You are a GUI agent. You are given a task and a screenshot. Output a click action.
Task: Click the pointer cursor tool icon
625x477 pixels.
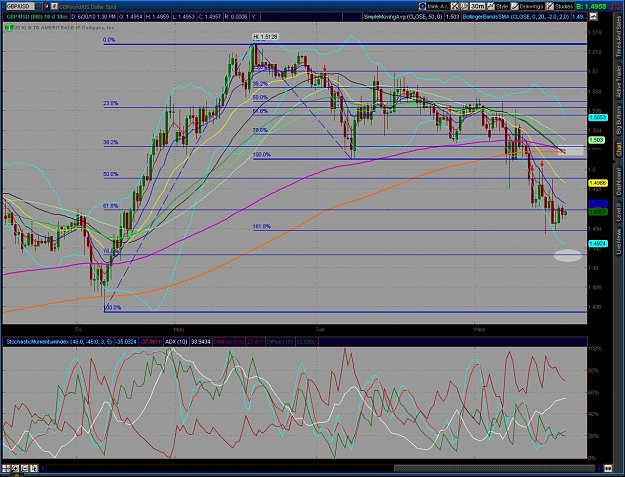coord(33,468)
